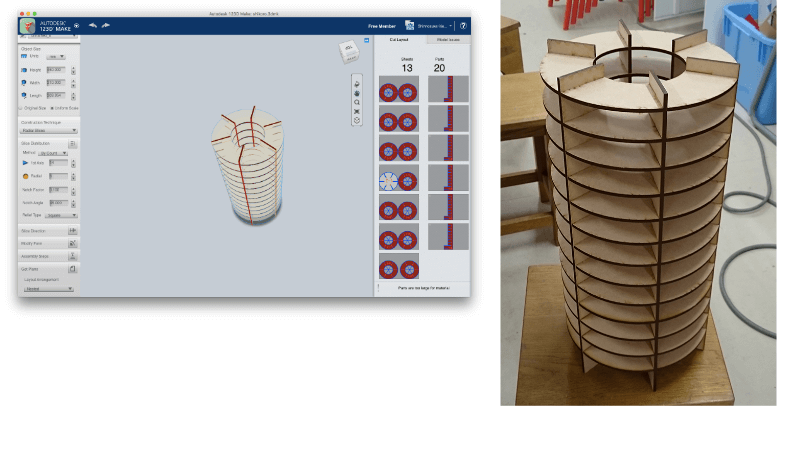Viewport: 800px width, 457px height.
Task: Click the Width value field
Action: pos(56,82)
